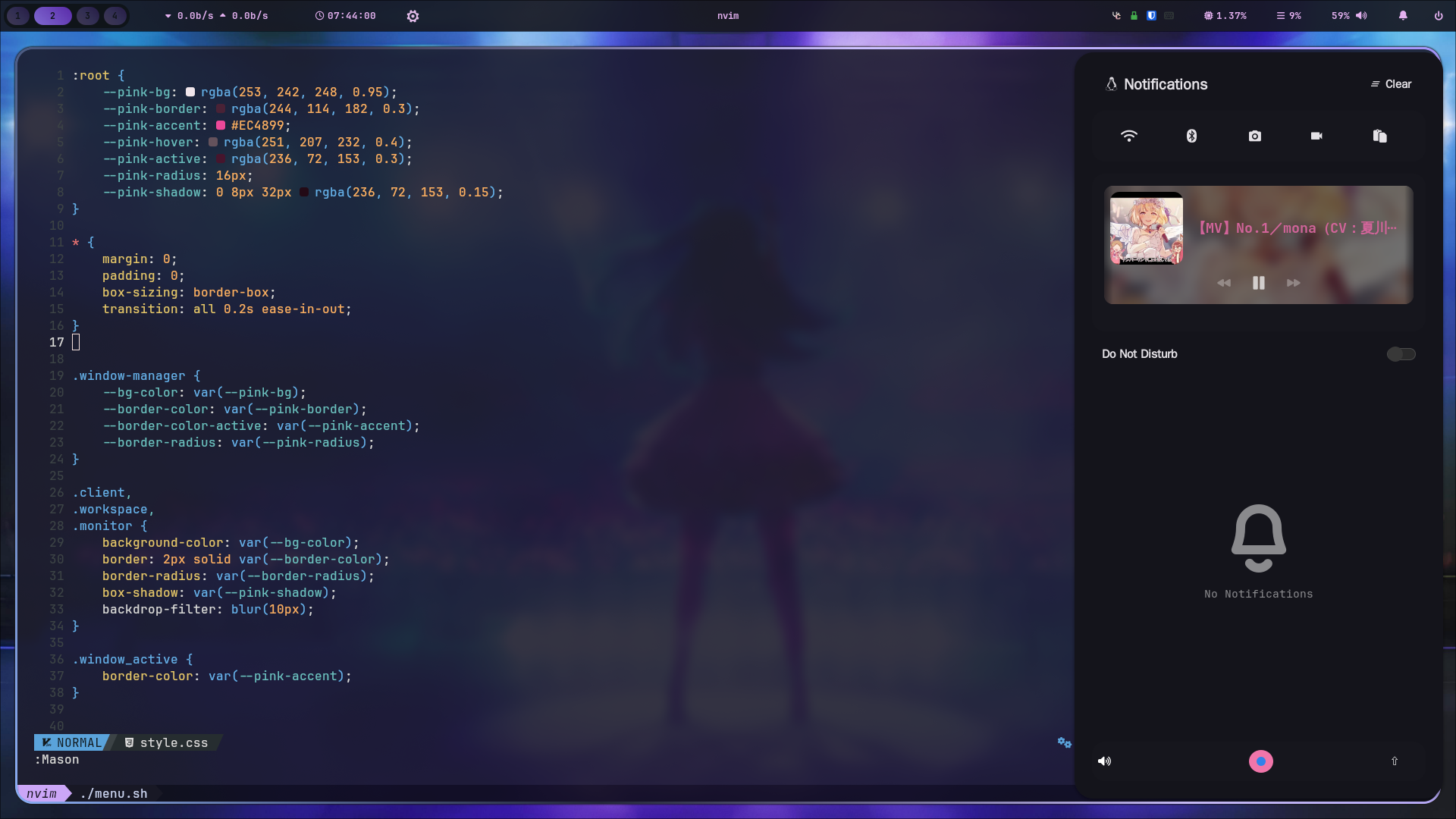Switch to workspace 3
Viewport: 1456px width, 819px height.
[87, 15]
